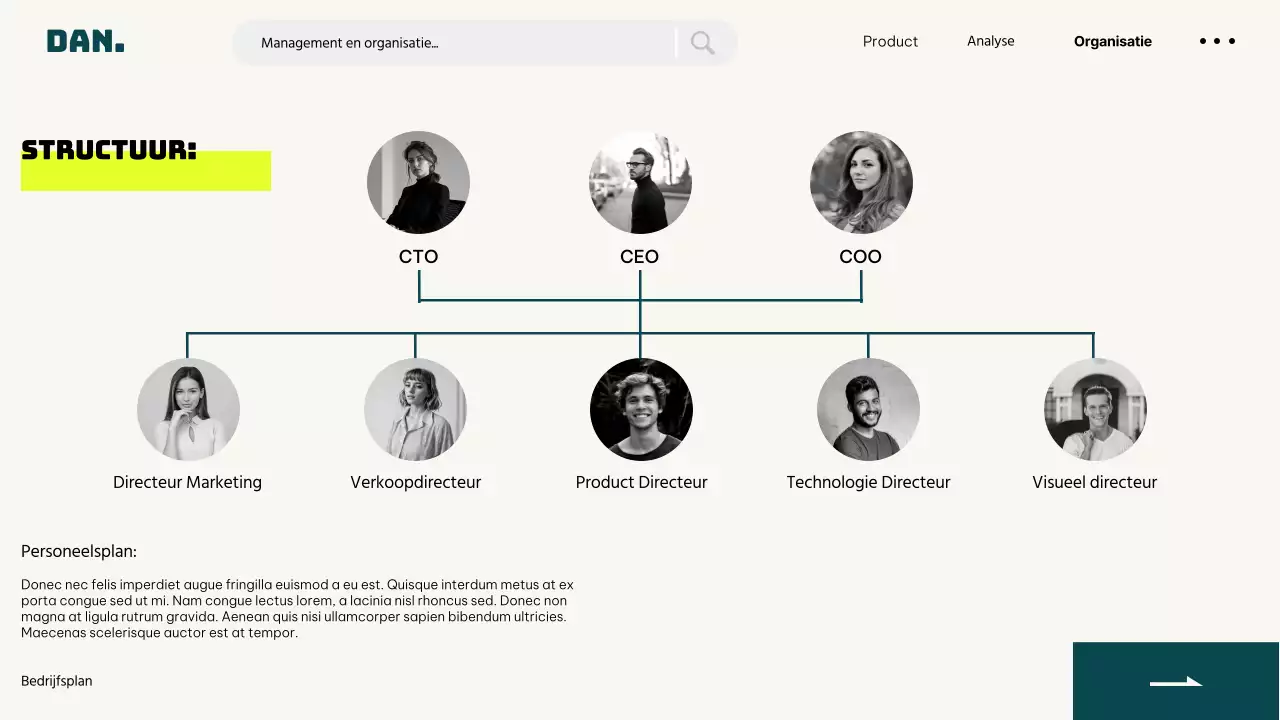1280x720 pixels.
Task: Click the DAN. logo
Action: pyautogui.click(x=86, y=41)
